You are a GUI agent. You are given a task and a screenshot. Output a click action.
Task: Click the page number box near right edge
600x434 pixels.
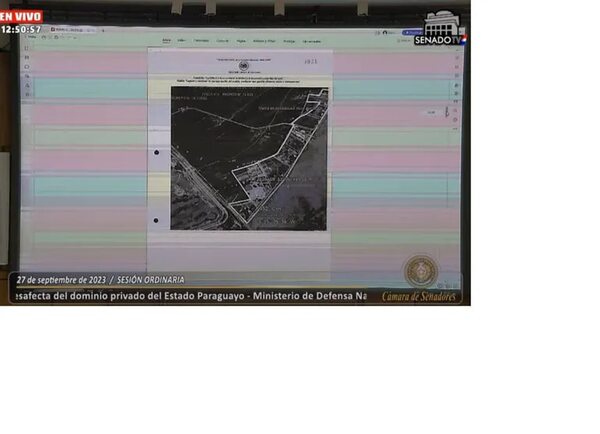tap(431, 113)
